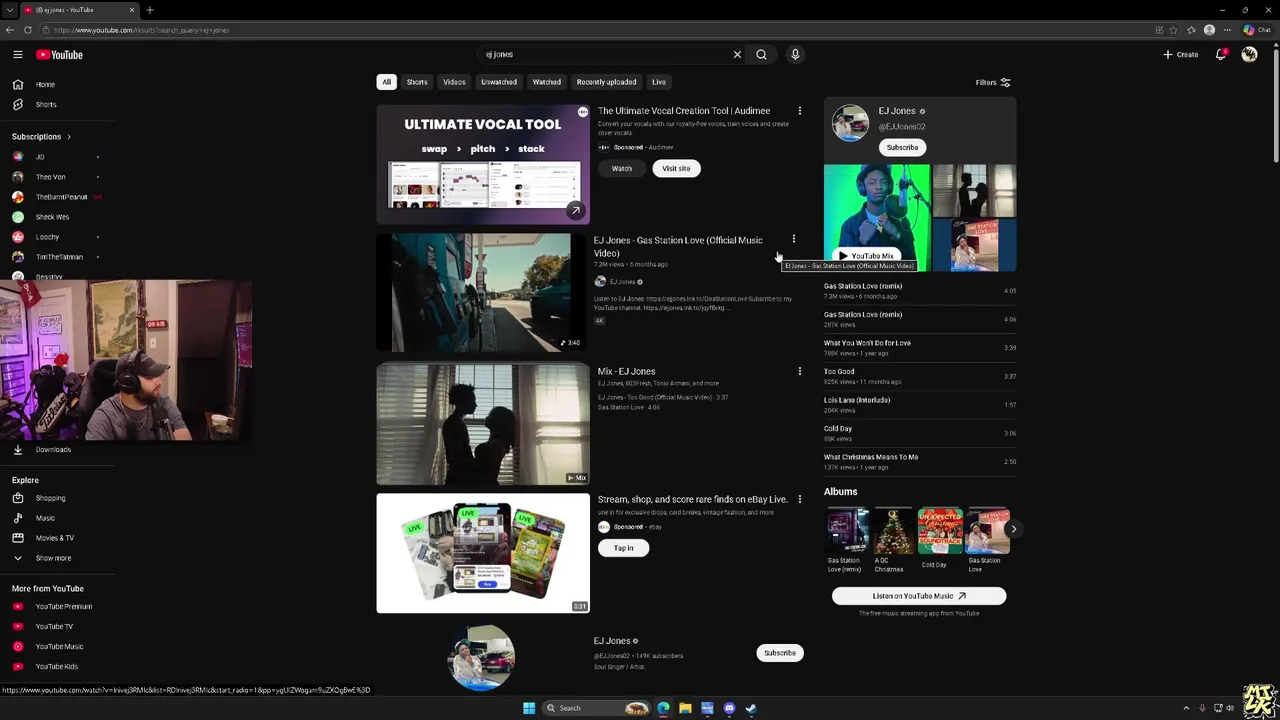
Task: Click Visit site on the Audimee ad
Action: 676,169
